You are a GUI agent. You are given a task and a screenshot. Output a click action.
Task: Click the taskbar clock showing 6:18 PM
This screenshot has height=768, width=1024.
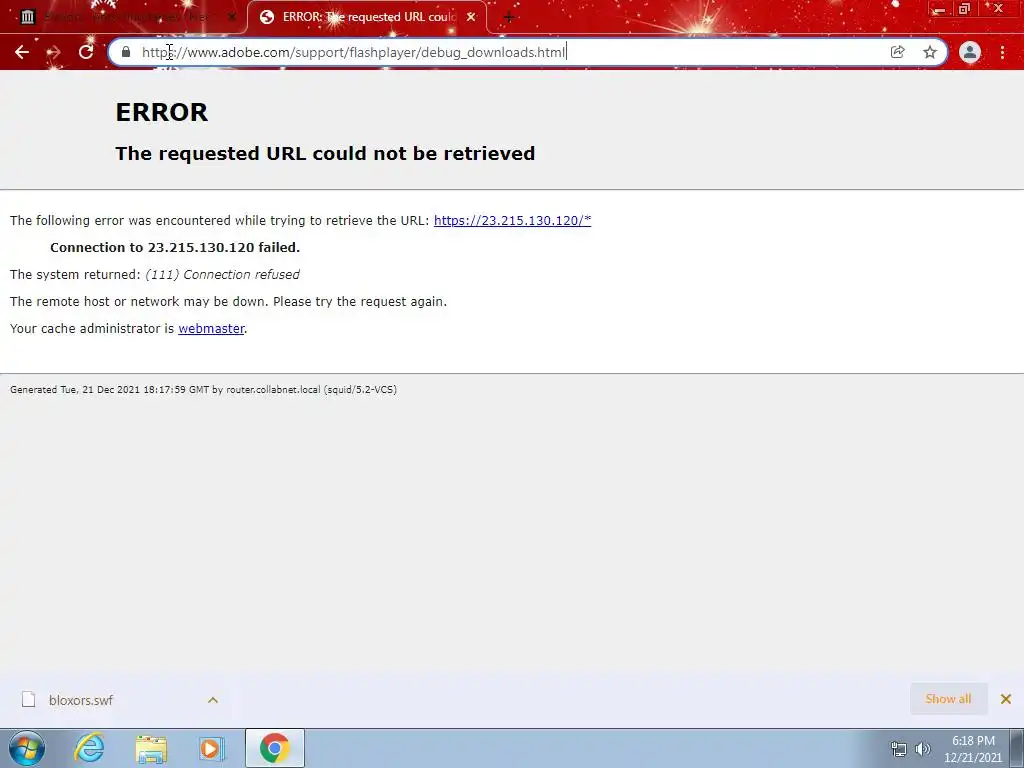(x=973, y=749)
